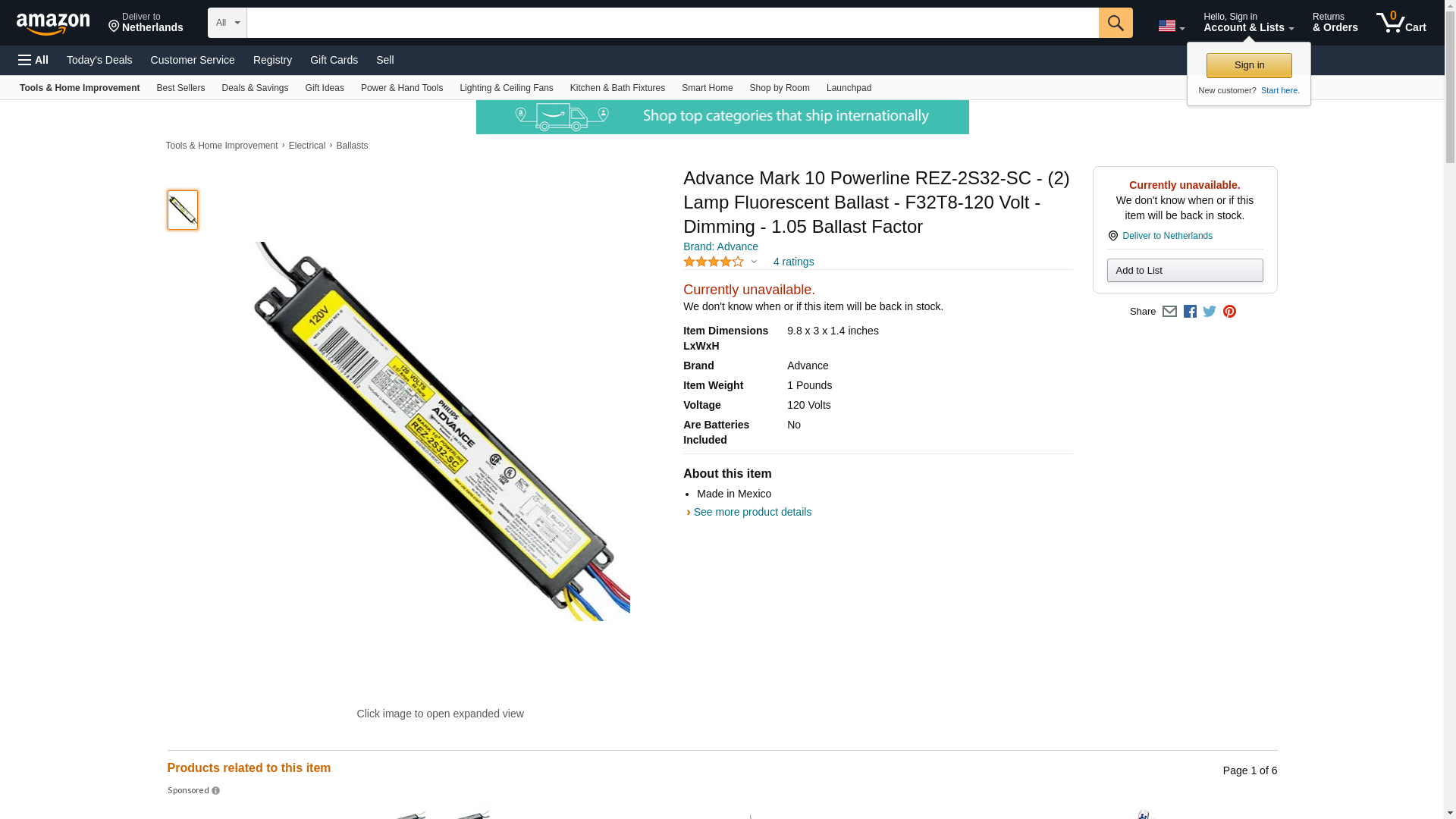Open the All hamburger menu

[x=33, y=60]
